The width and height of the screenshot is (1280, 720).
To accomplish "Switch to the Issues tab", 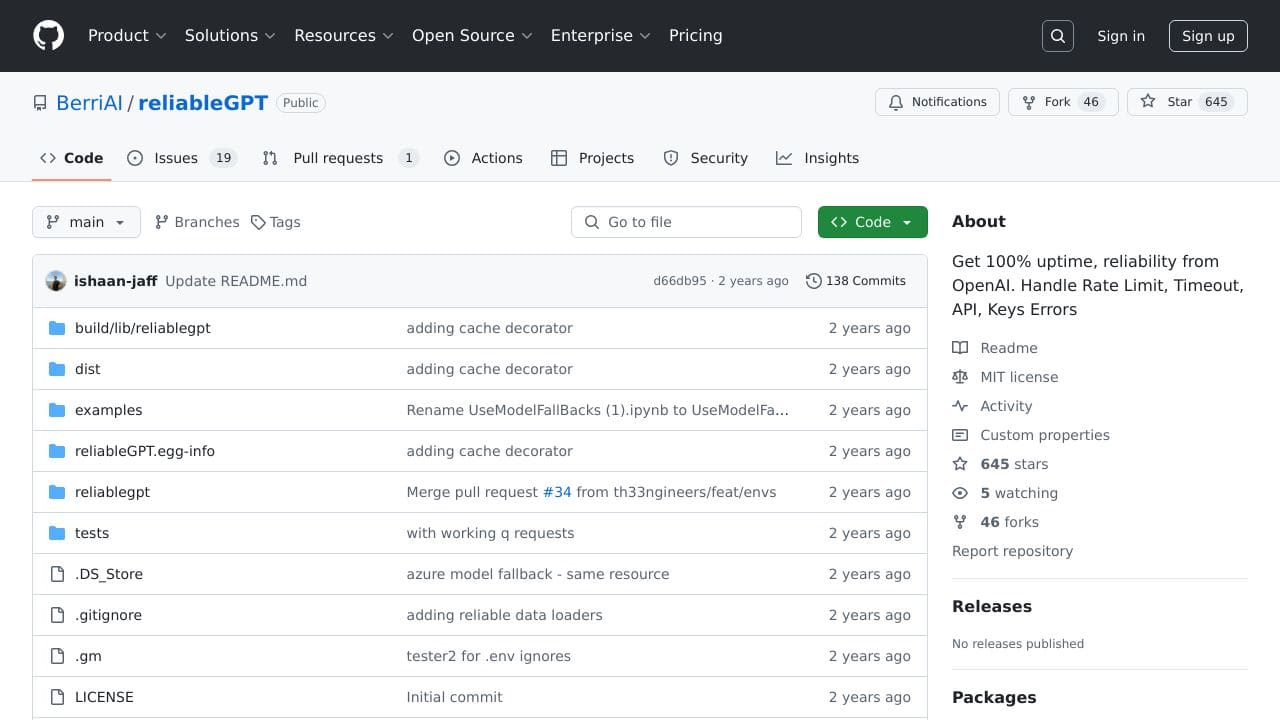I will [x=181, y=158].
